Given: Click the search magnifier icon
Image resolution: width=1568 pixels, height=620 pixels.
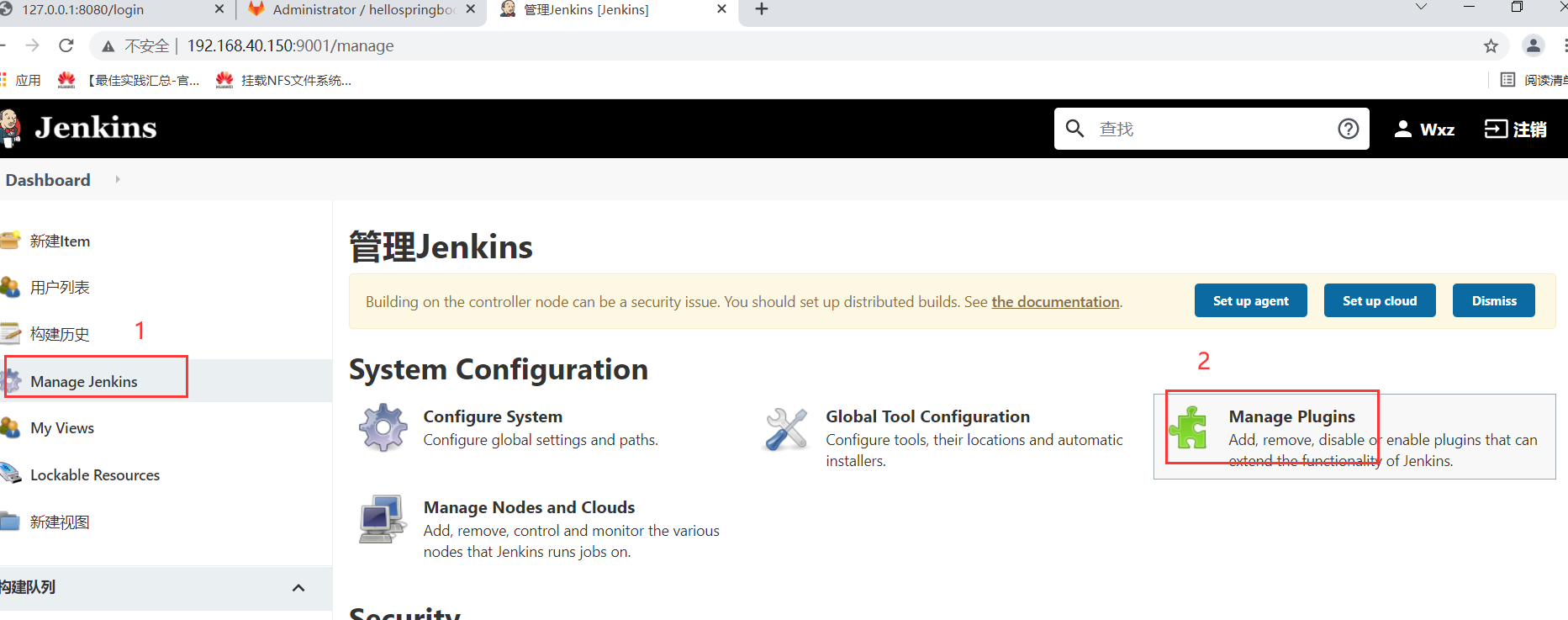Looking at the screenshot, I should pos(1074,128).
